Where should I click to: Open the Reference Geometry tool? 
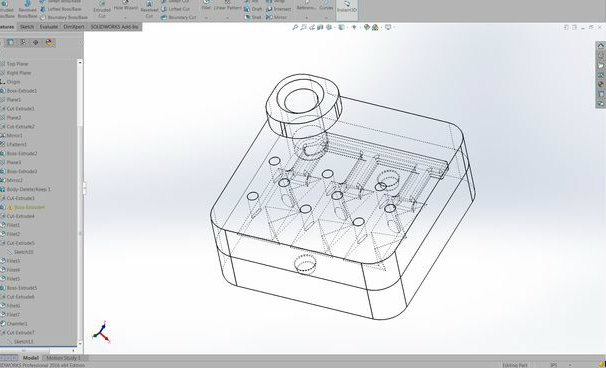coord(306,5)
